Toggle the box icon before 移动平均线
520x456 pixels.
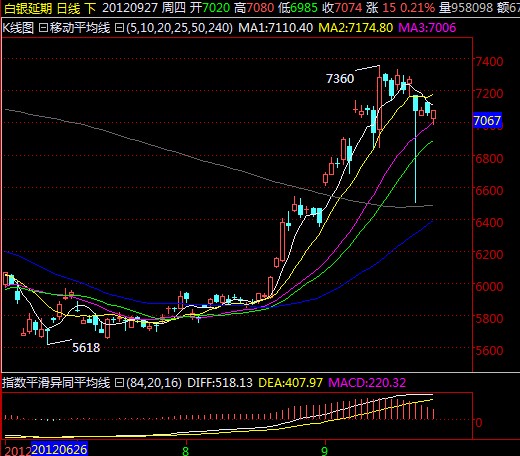(43, 28)
